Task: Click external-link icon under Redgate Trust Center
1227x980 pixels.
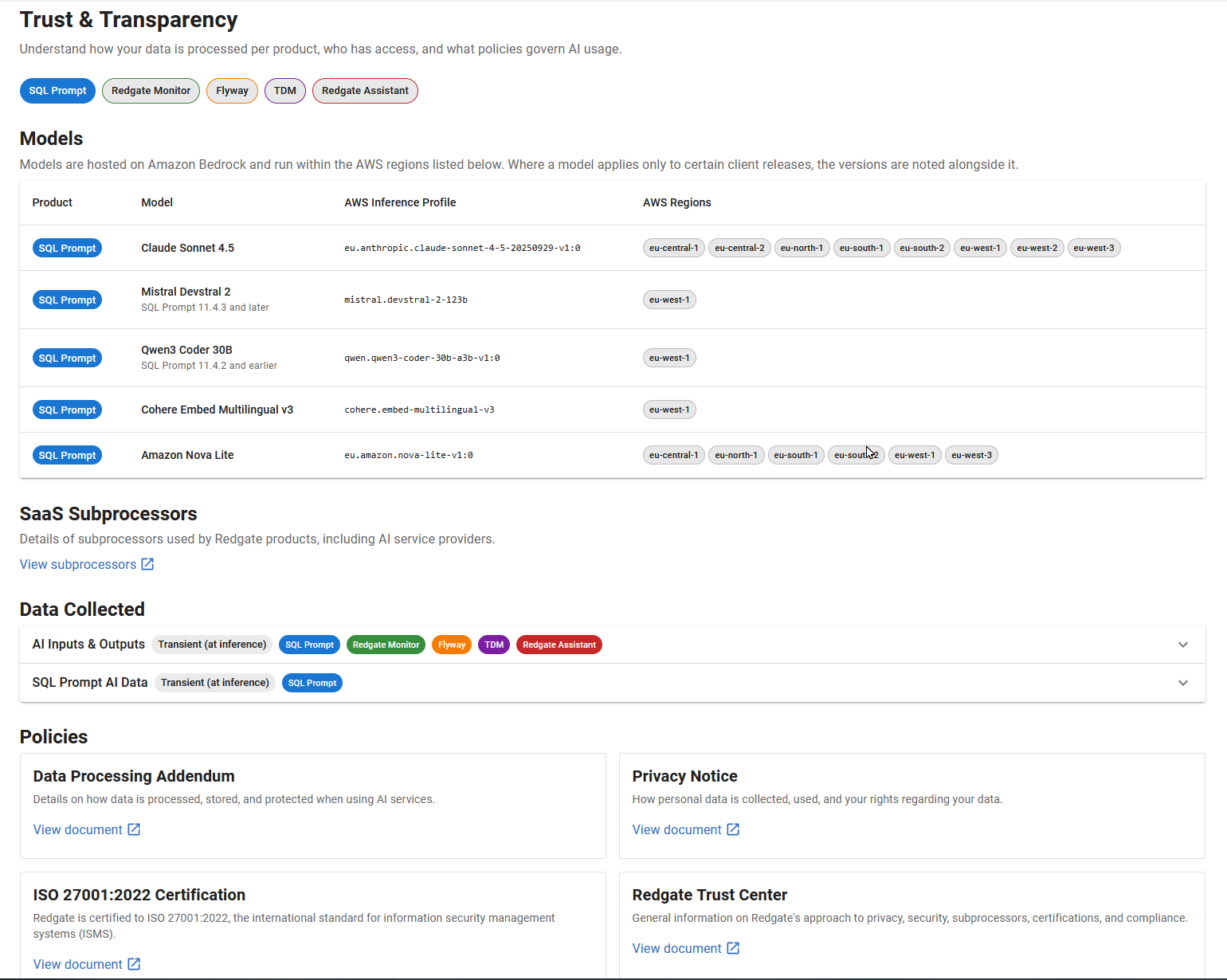Action: [x=733, y=948]
